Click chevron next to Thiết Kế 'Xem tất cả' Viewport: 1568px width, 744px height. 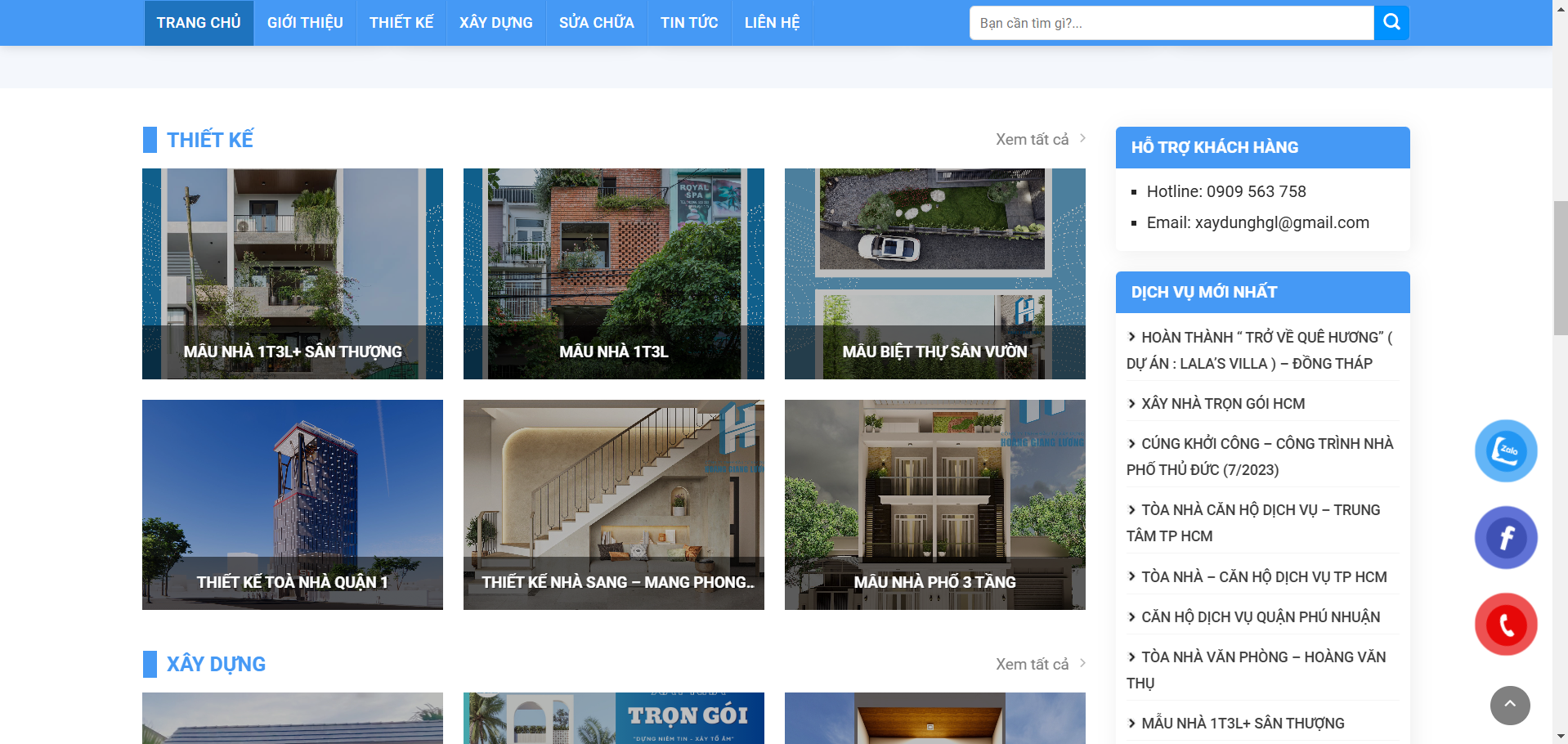point(1082,139)
